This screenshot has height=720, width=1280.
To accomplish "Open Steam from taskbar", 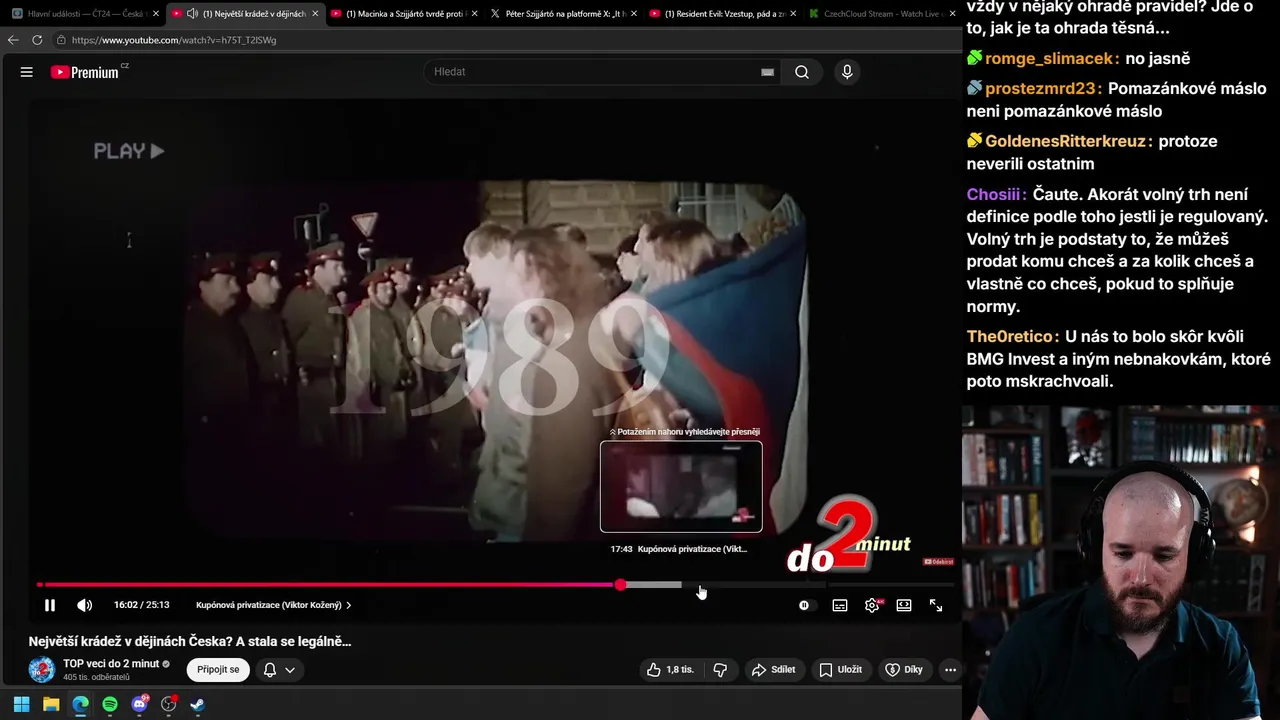I will tap(198, 704).
